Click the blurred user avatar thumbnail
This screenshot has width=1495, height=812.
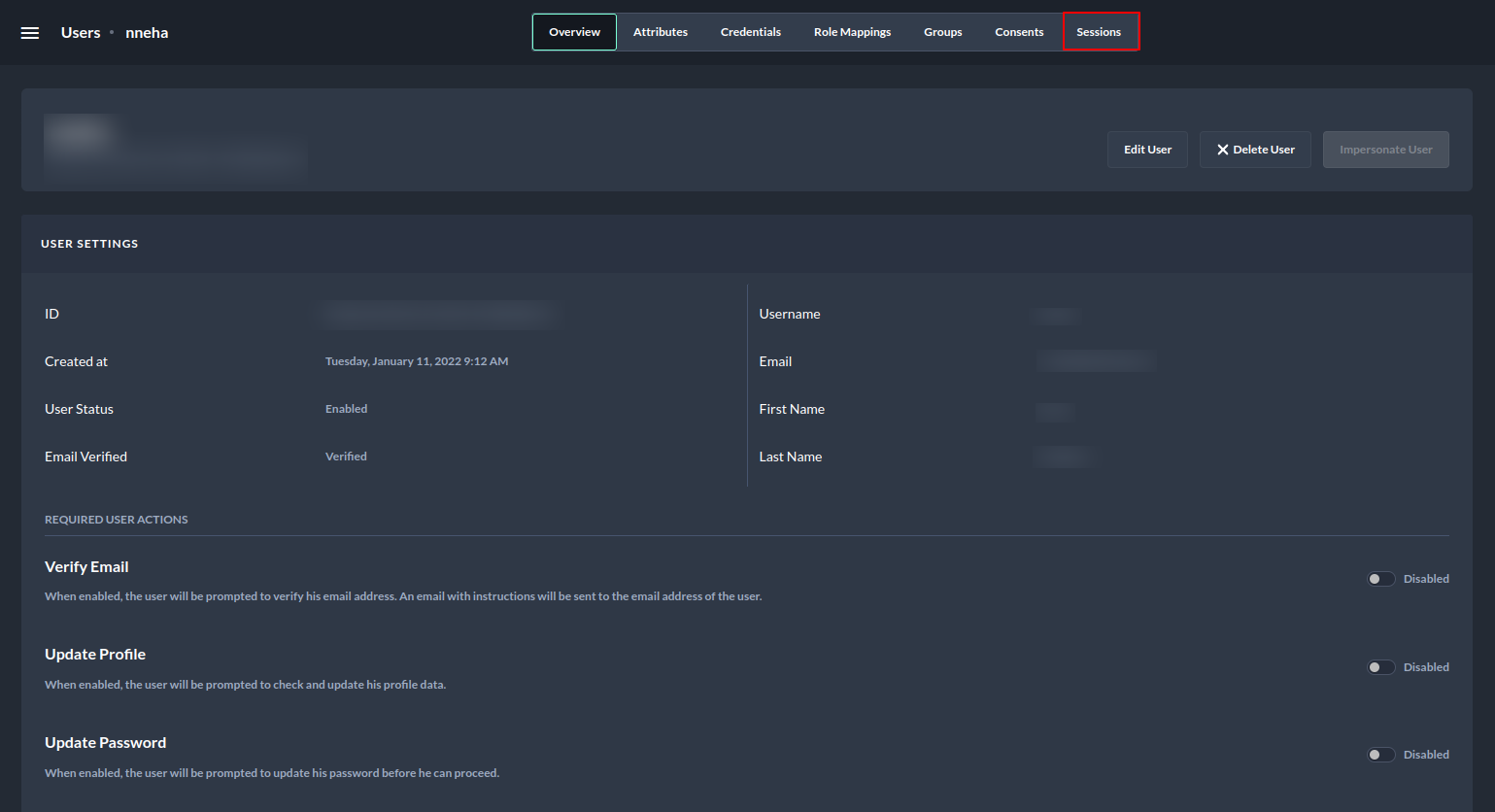coord(82,134)
